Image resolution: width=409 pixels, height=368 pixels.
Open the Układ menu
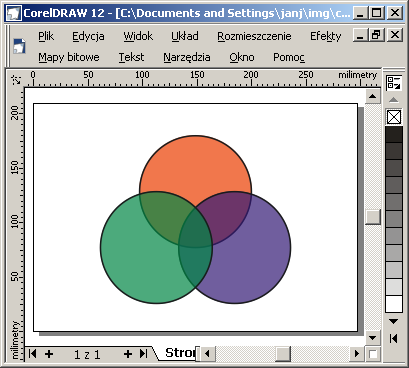[185, 36]
